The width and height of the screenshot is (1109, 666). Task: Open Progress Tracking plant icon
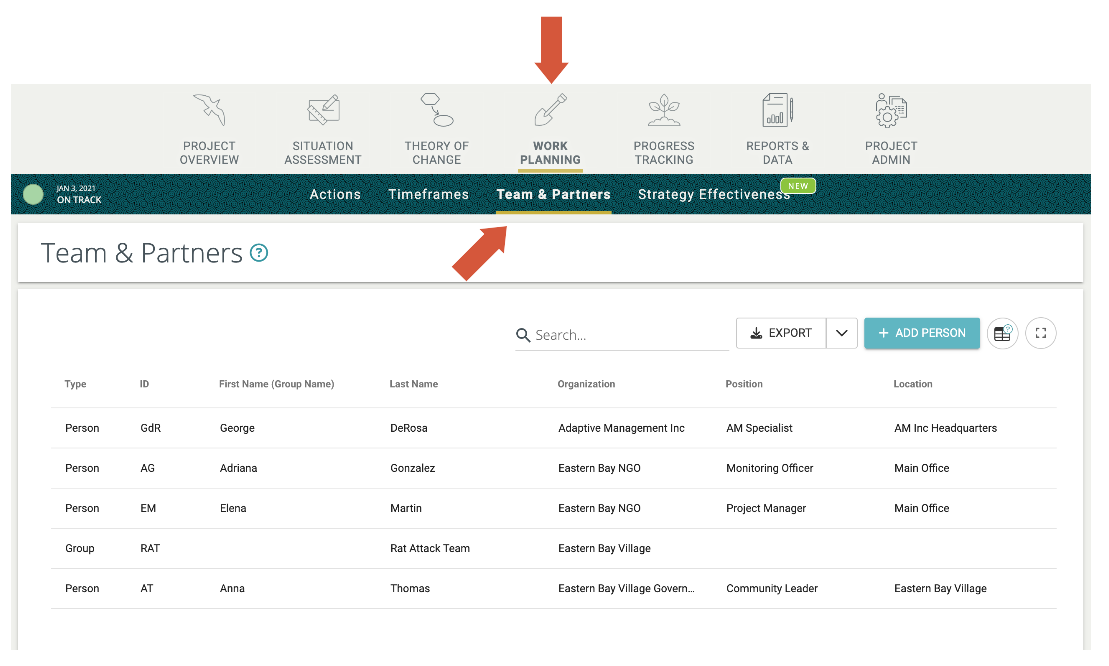coord(664,110)
